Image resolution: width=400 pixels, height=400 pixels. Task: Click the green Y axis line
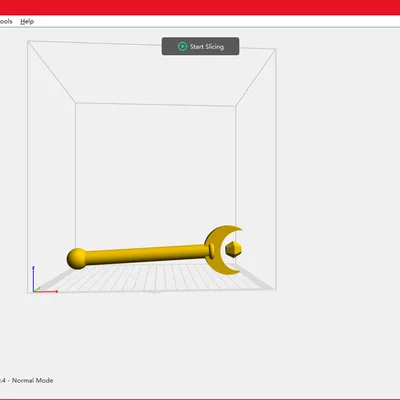(x=37, y=289)
